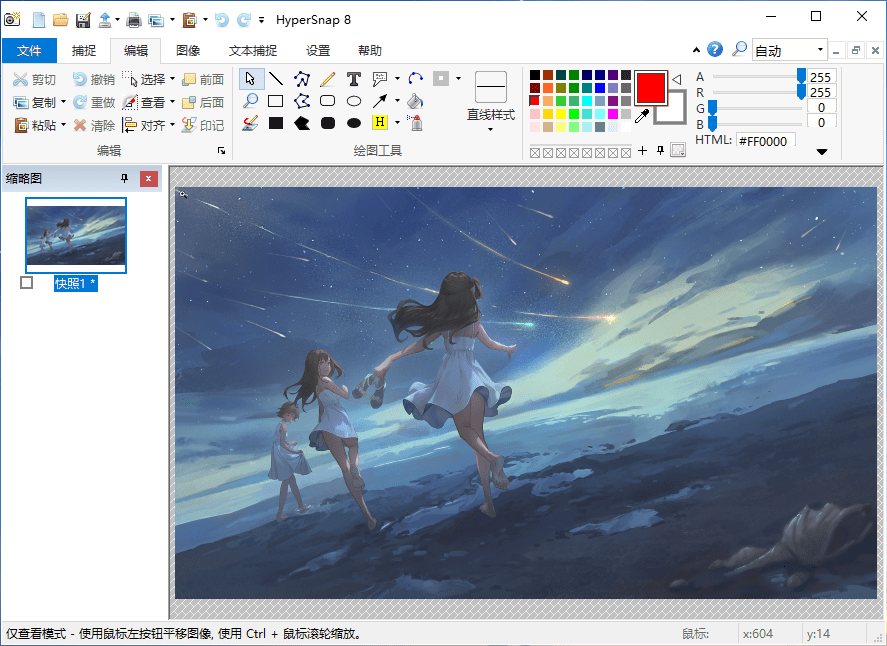Image resolution: width=887 pixels, height=646 pixels.
Task: Click the 前面 bring to front button
Action: pyautogui.click(x=203, y=79)
